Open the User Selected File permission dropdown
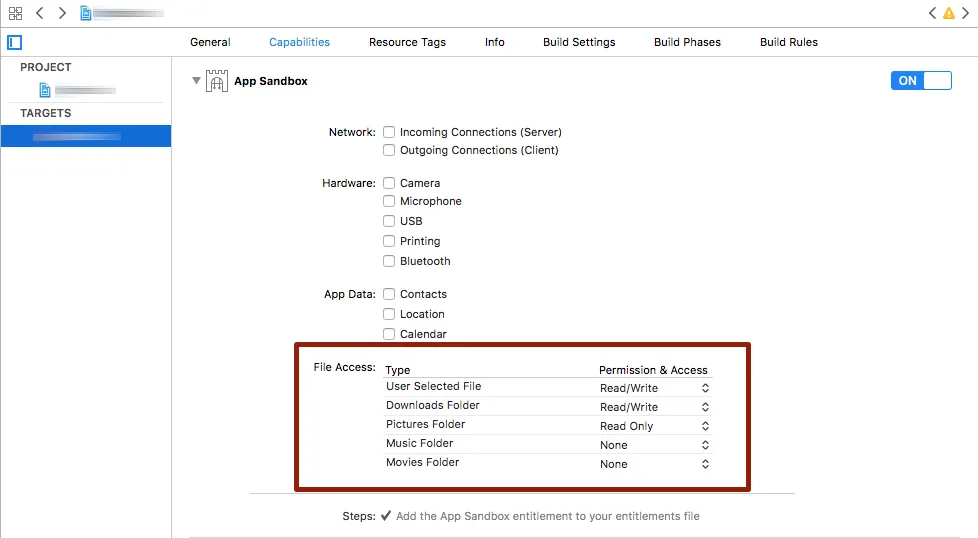 655,388
